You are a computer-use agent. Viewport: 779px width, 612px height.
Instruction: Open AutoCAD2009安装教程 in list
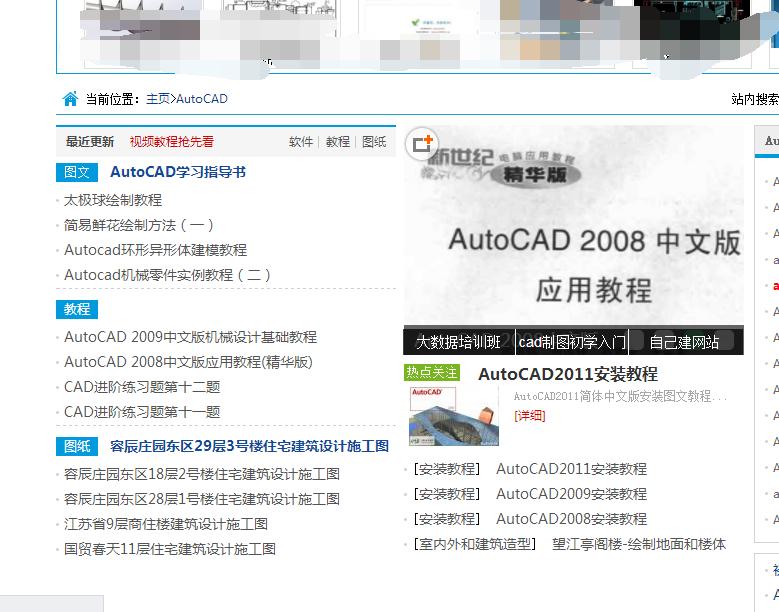click(571, 494)
